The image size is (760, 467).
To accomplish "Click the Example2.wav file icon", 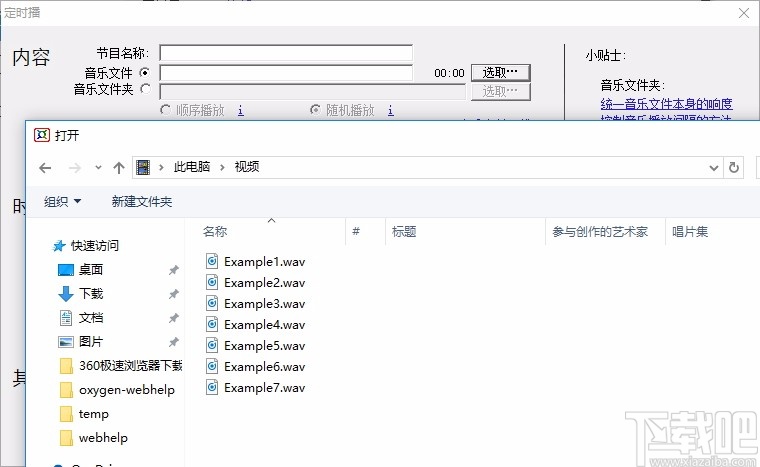I will click(212, 282).
